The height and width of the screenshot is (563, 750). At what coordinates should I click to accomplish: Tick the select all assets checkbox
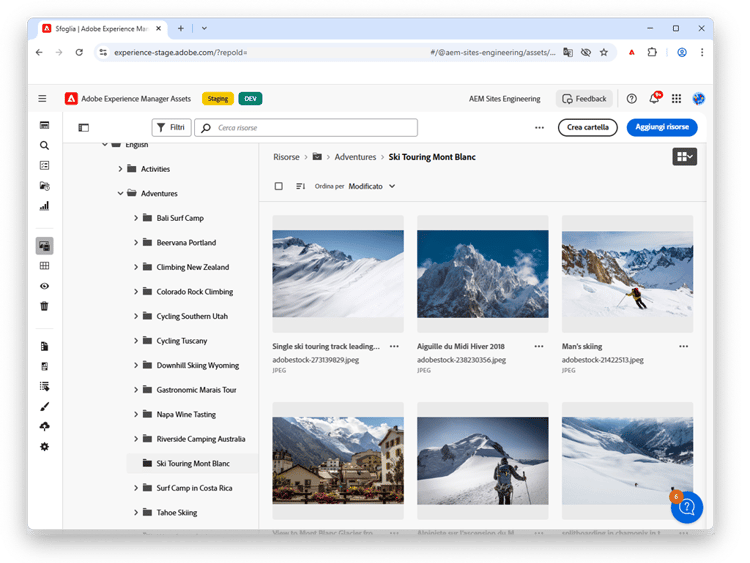[278, 186]
